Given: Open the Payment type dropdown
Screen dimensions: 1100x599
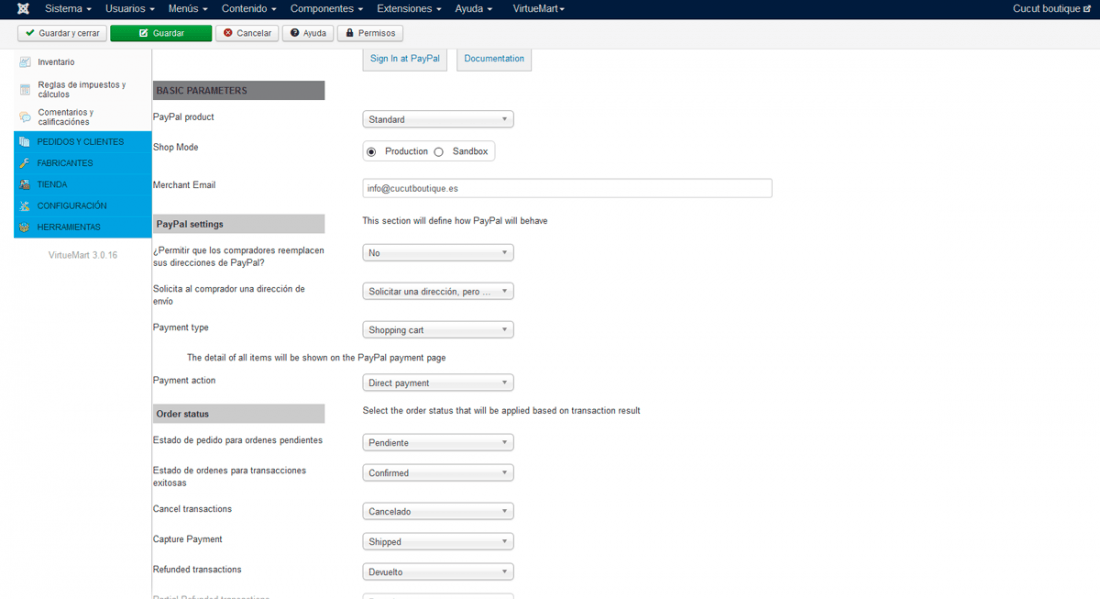Looking at the screenshot, I should (x=438, y=330).
